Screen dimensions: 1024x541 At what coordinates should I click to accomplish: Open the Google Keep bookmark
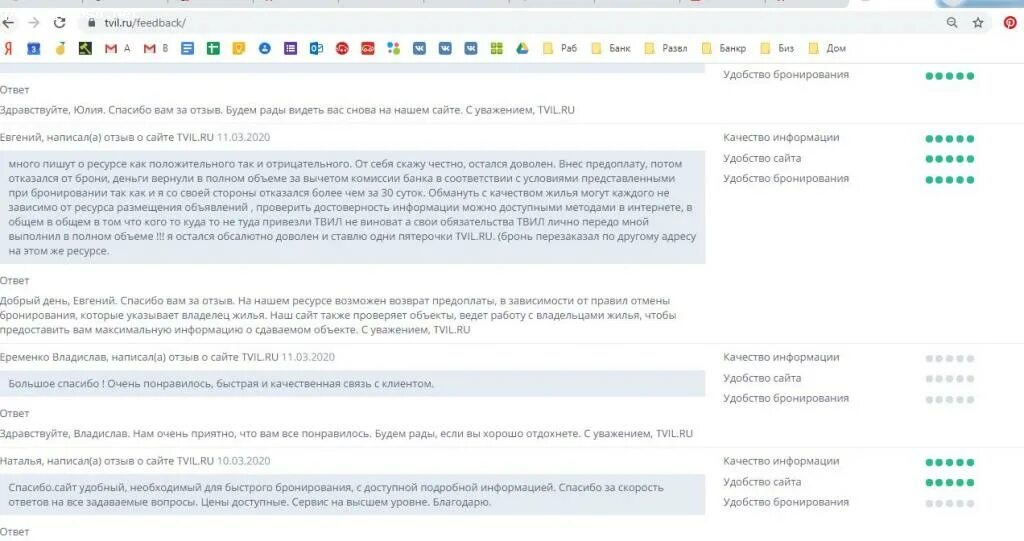[238, 48]
